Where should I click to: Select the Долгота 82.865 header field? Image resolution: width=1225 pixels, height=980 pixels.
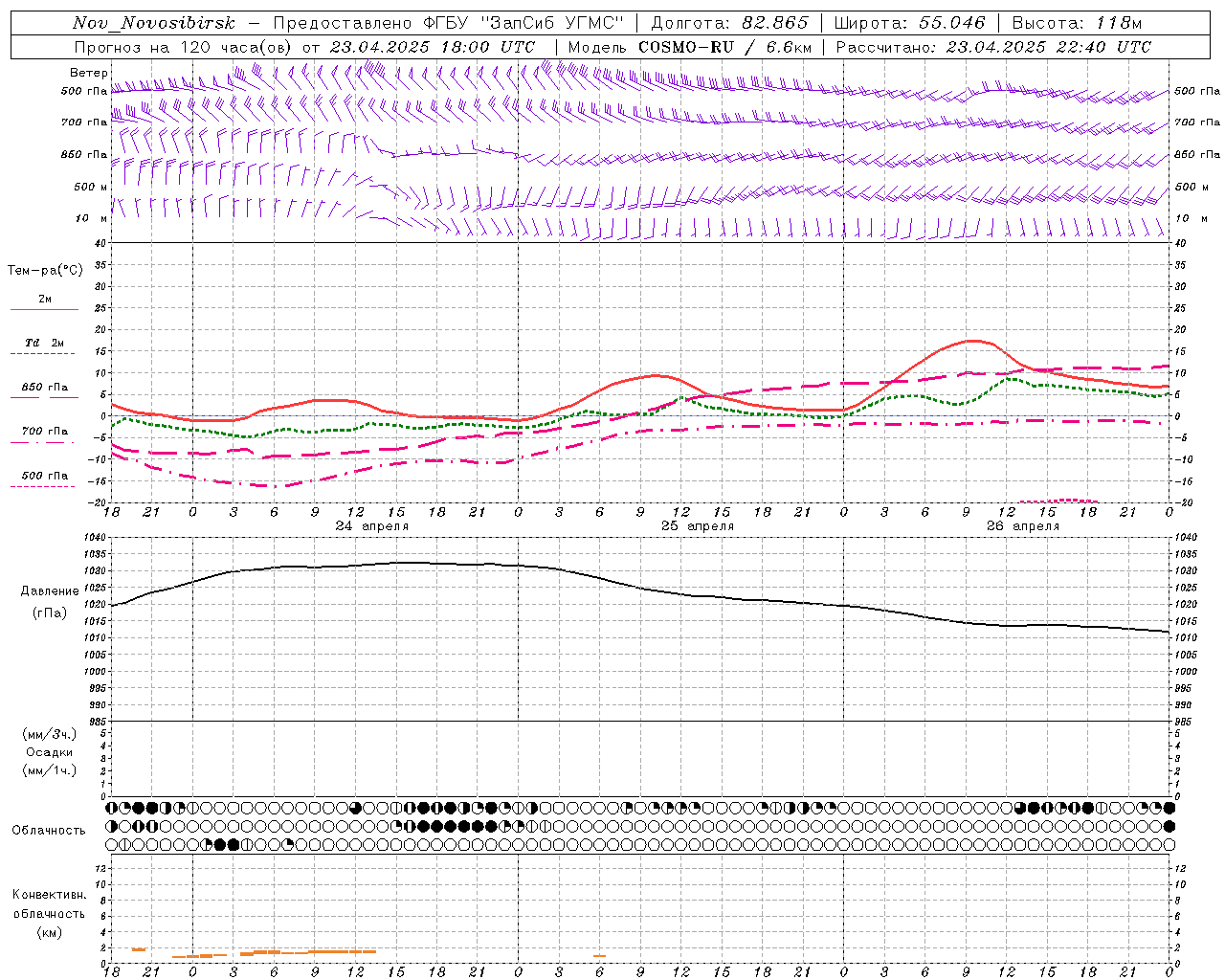coord(729,23)
